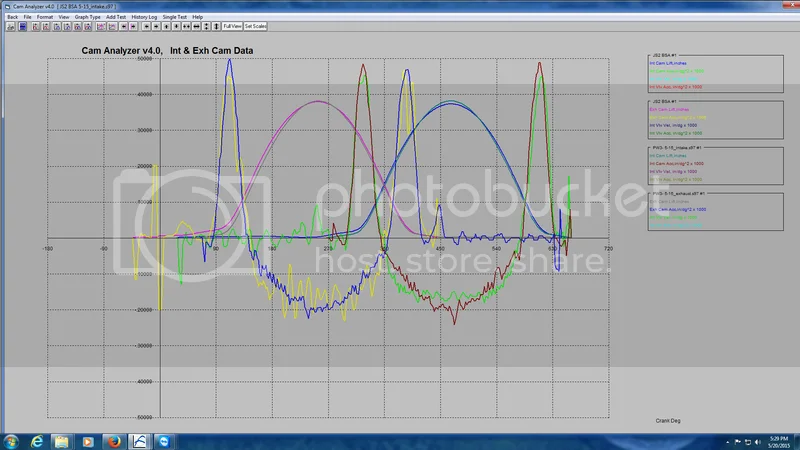Open the Format menu
The height and width of the screenshot is (450, 800).
[45, 17]
